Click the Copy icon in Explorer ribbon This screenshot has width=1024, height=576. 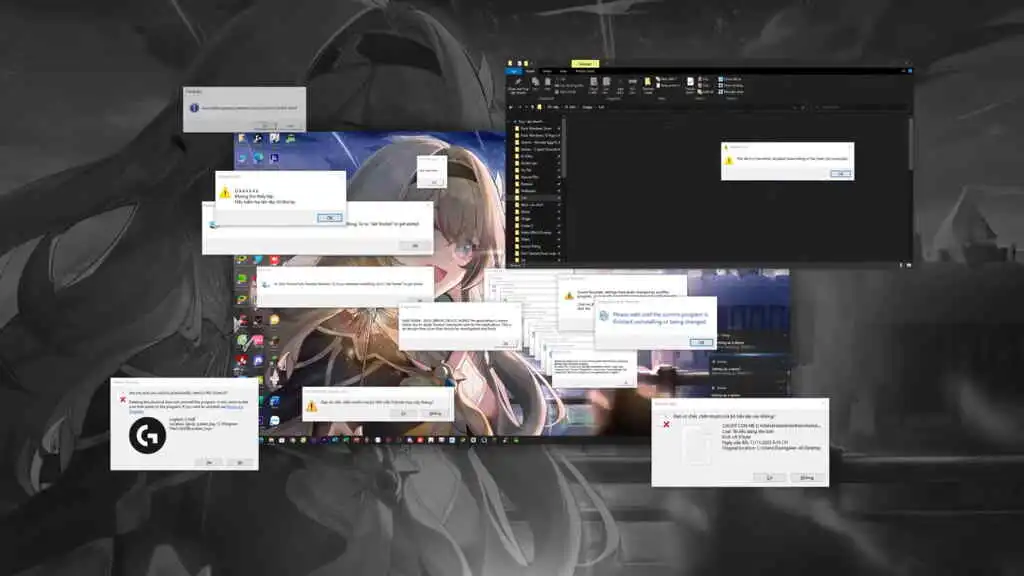coord(536,84)
